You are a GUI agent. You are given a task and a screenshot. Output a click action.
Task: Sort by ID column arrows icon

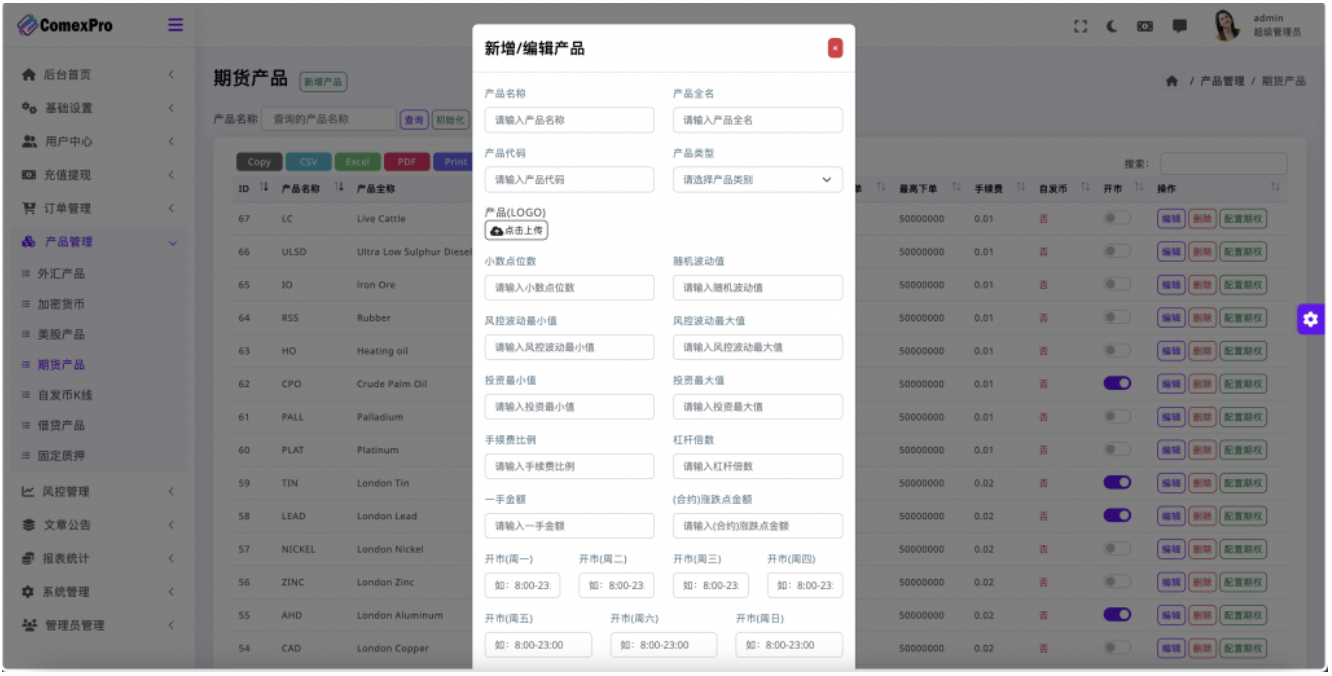coord(264,188)
